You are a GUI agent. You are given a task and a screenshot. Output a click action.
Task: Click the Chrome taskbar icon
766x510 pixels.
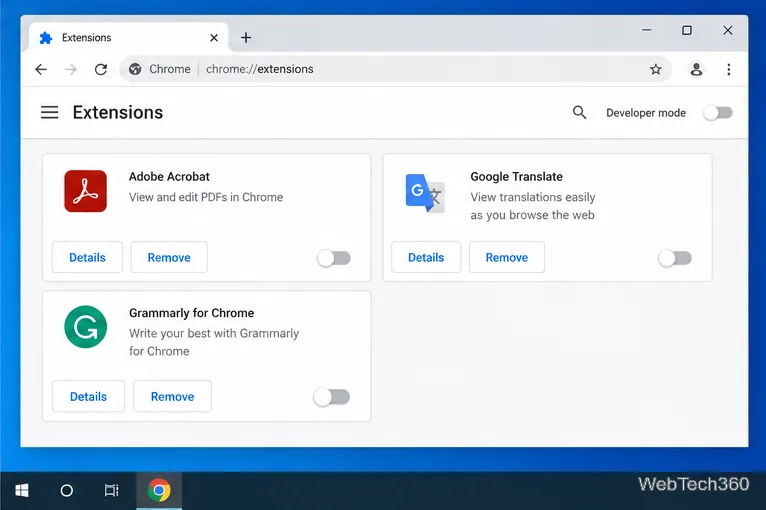(x=159, y=490)
